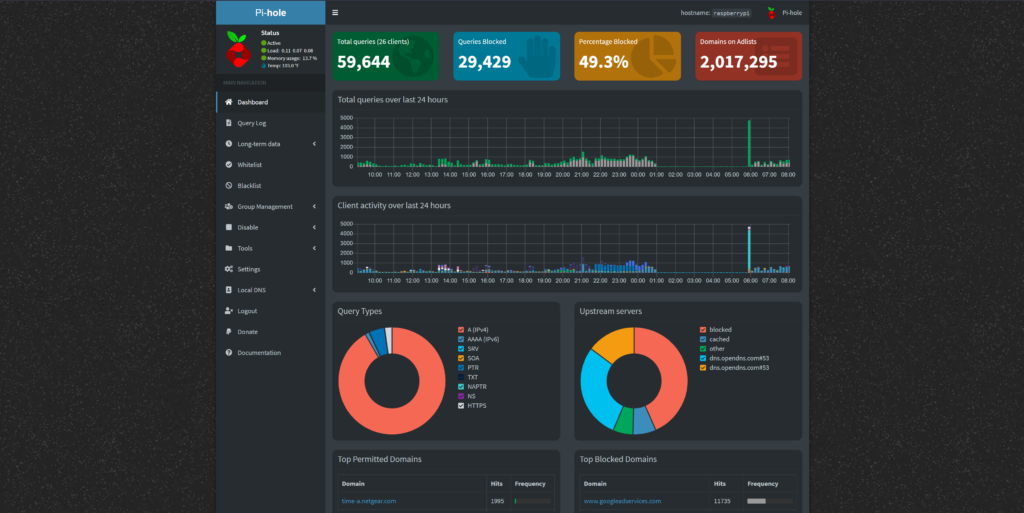The width and height of the screenshot is (1024, 513).
Task: Open Documentation from the sidebar
Action: click(x=271, y=352)
